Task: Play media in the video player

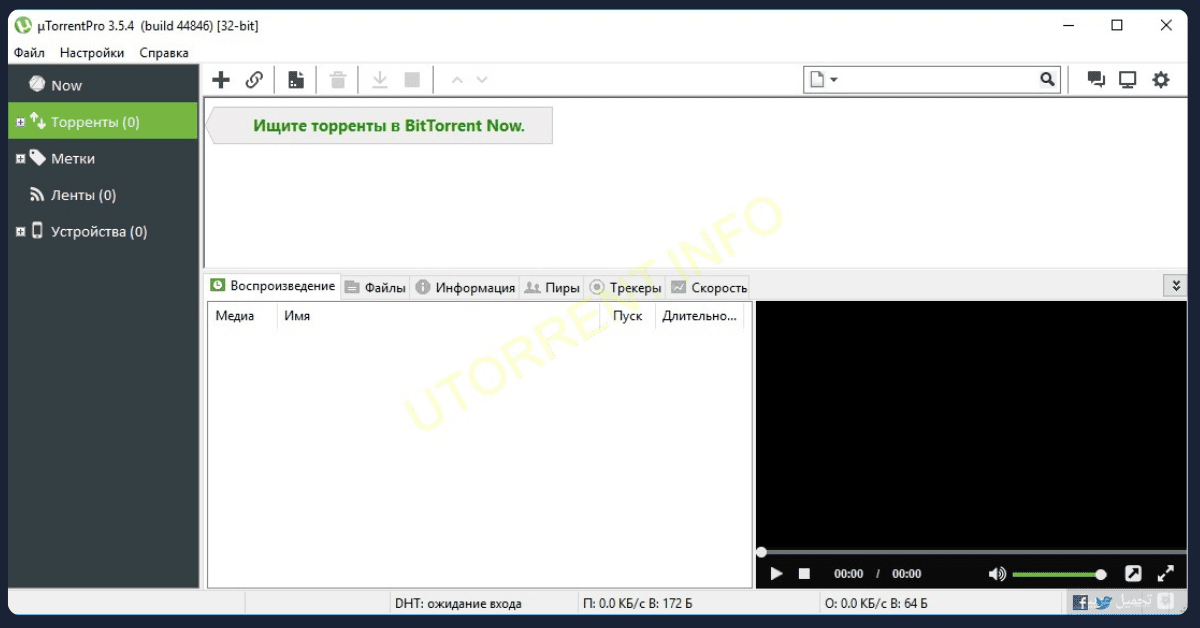Action: click(776, 574)
